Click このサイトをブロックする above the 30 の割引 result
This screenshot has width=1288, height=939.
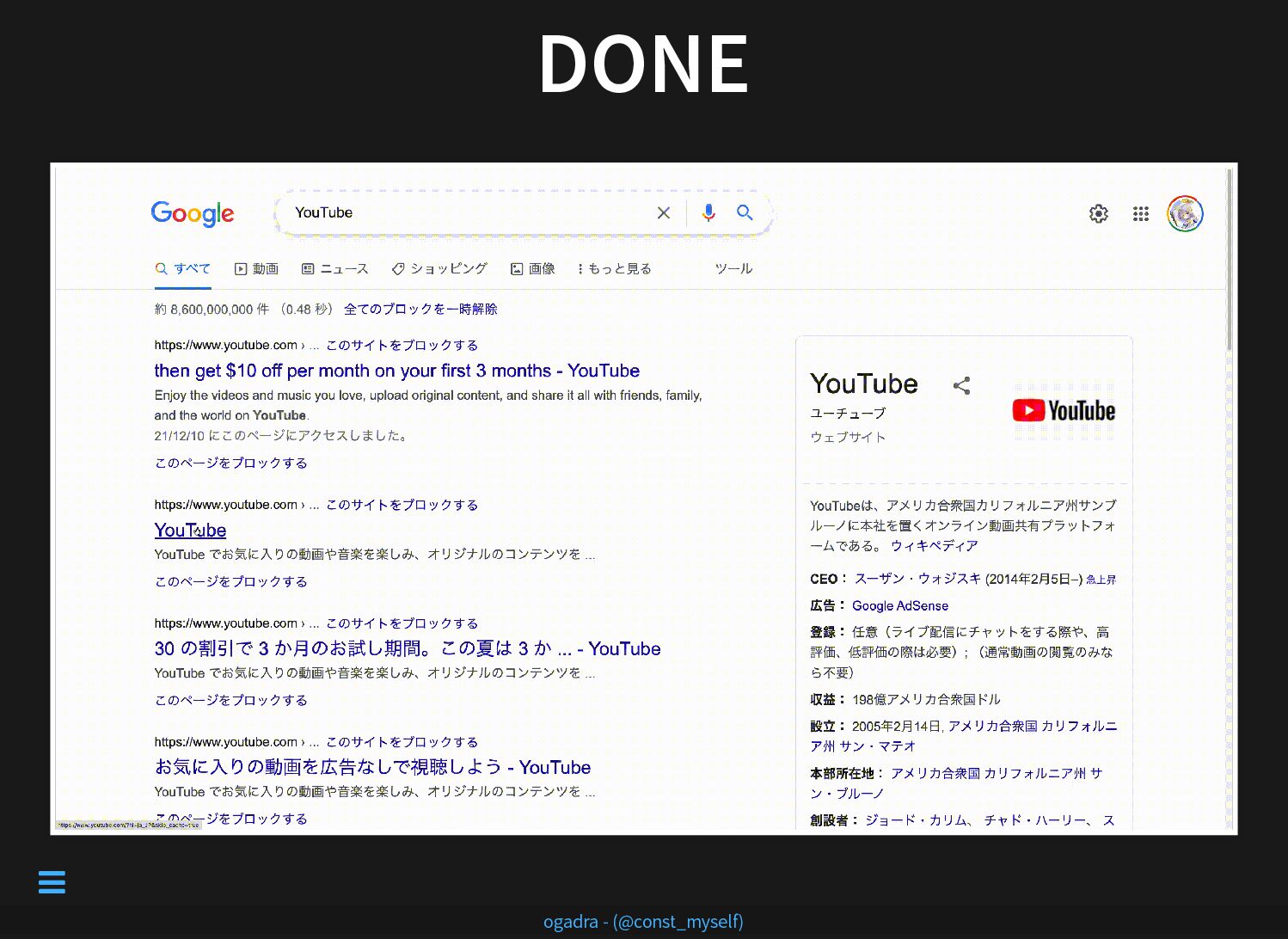(402, 623)
